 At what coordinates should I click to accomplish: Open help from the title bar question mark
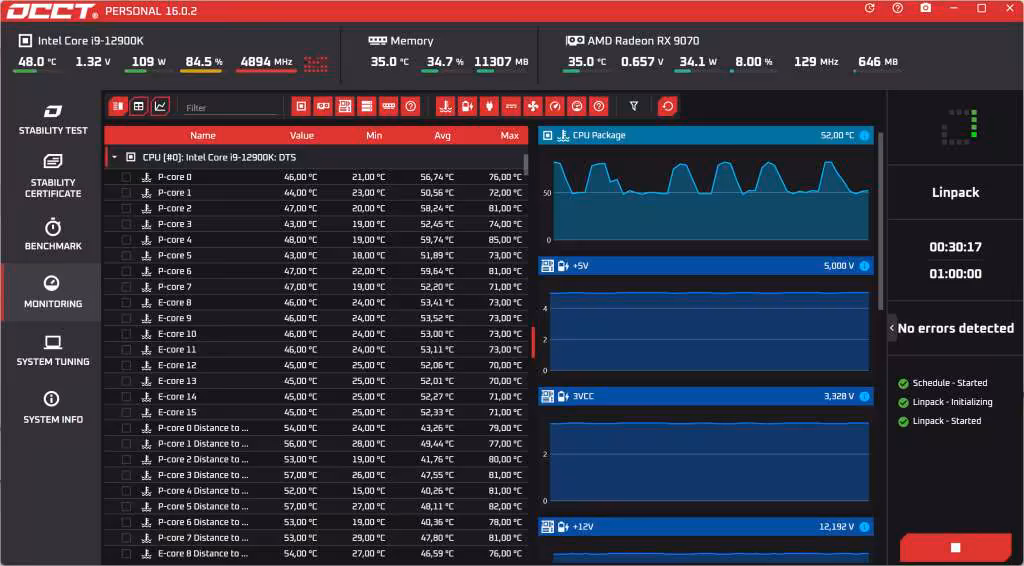(x=898, y=8)
